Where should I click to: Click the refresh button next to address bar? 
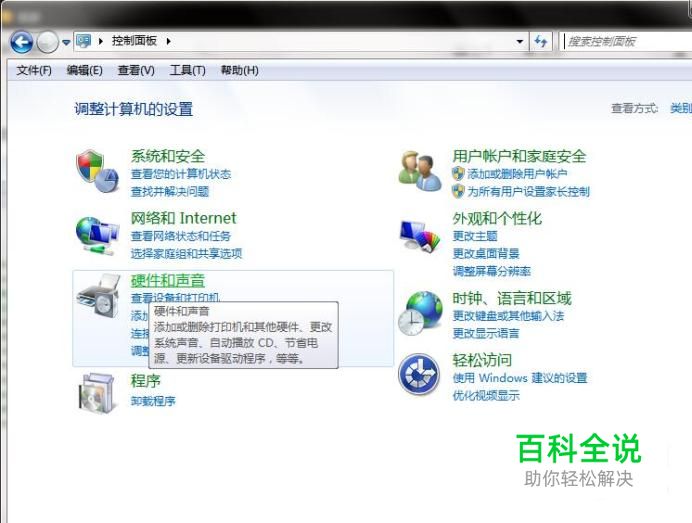pyautogui.click(x=541, y=41)
